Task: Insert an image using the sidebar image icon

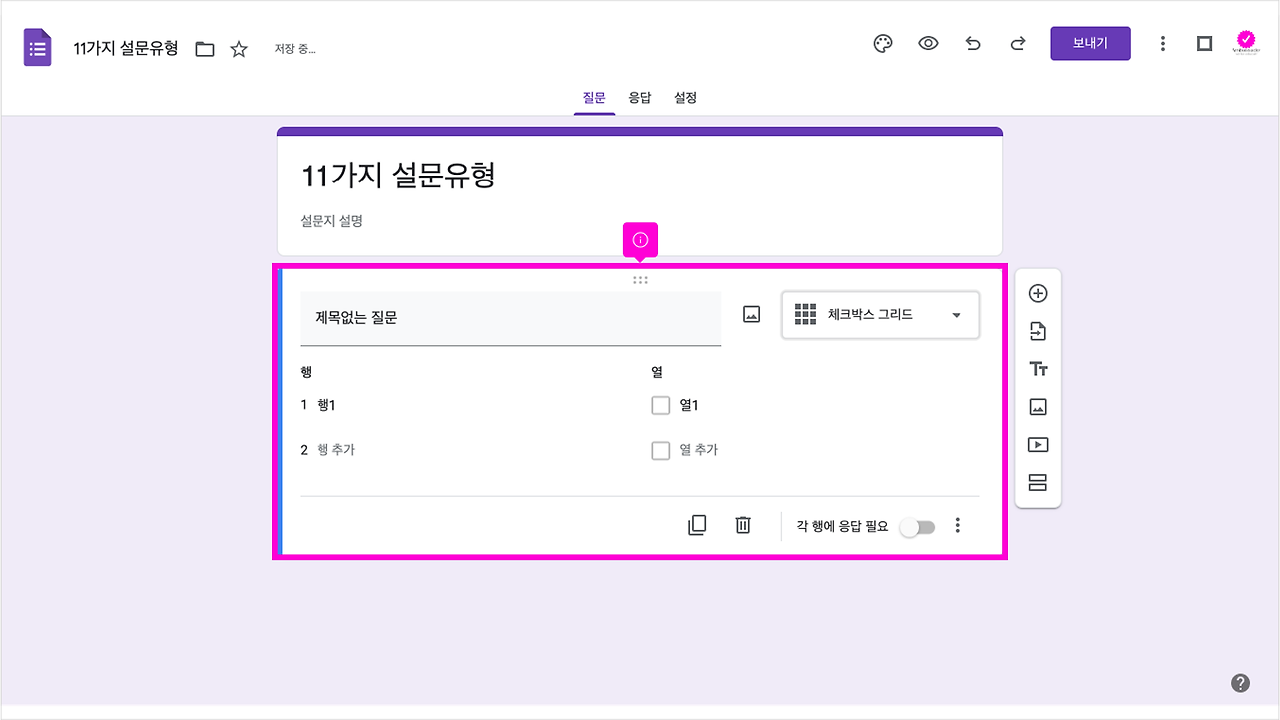Action: pyautogui.click(x=1038, y=406)
